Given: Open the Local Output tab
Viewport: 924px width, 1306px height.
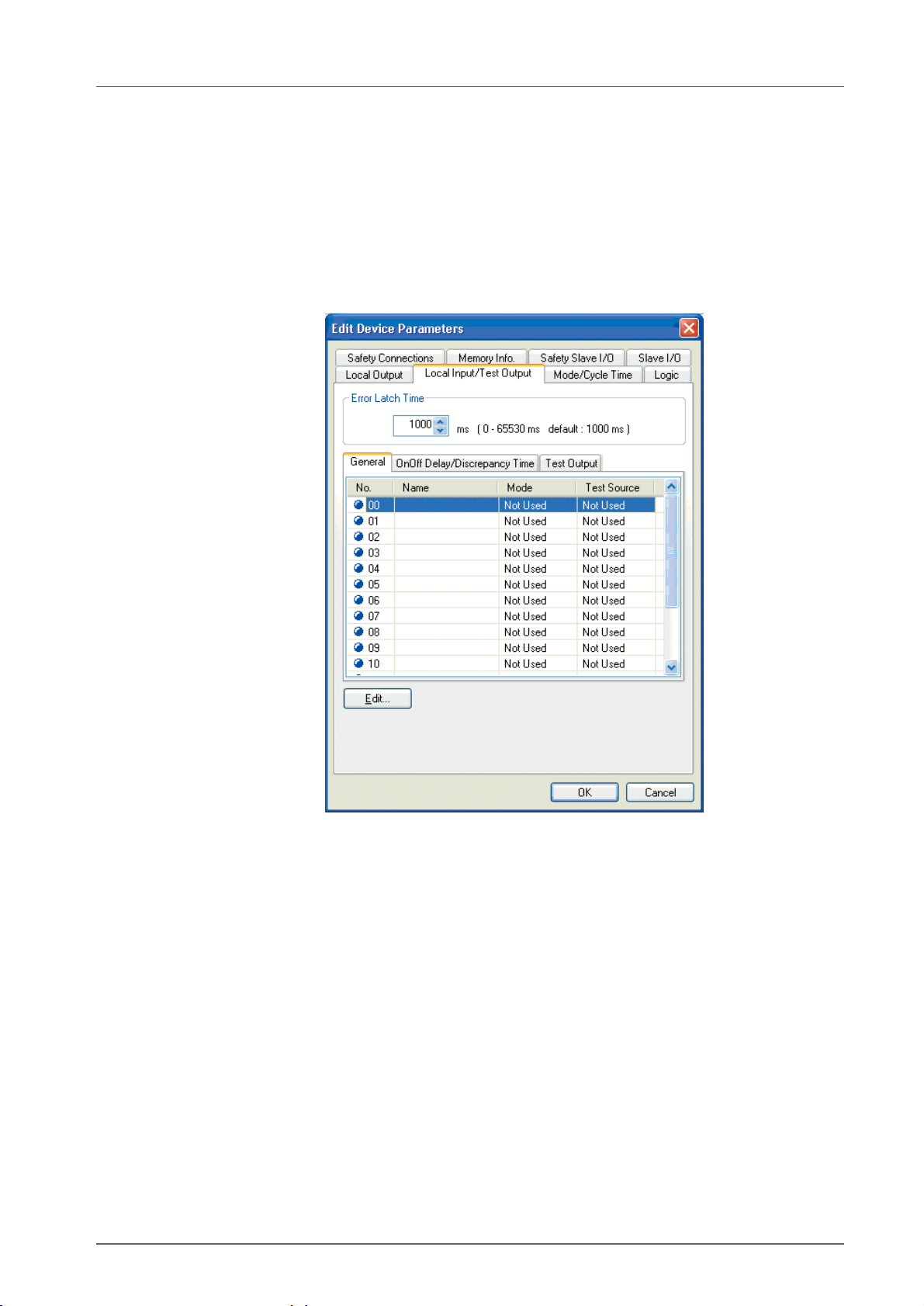Looking at the screenshot, I should (374, 375).
